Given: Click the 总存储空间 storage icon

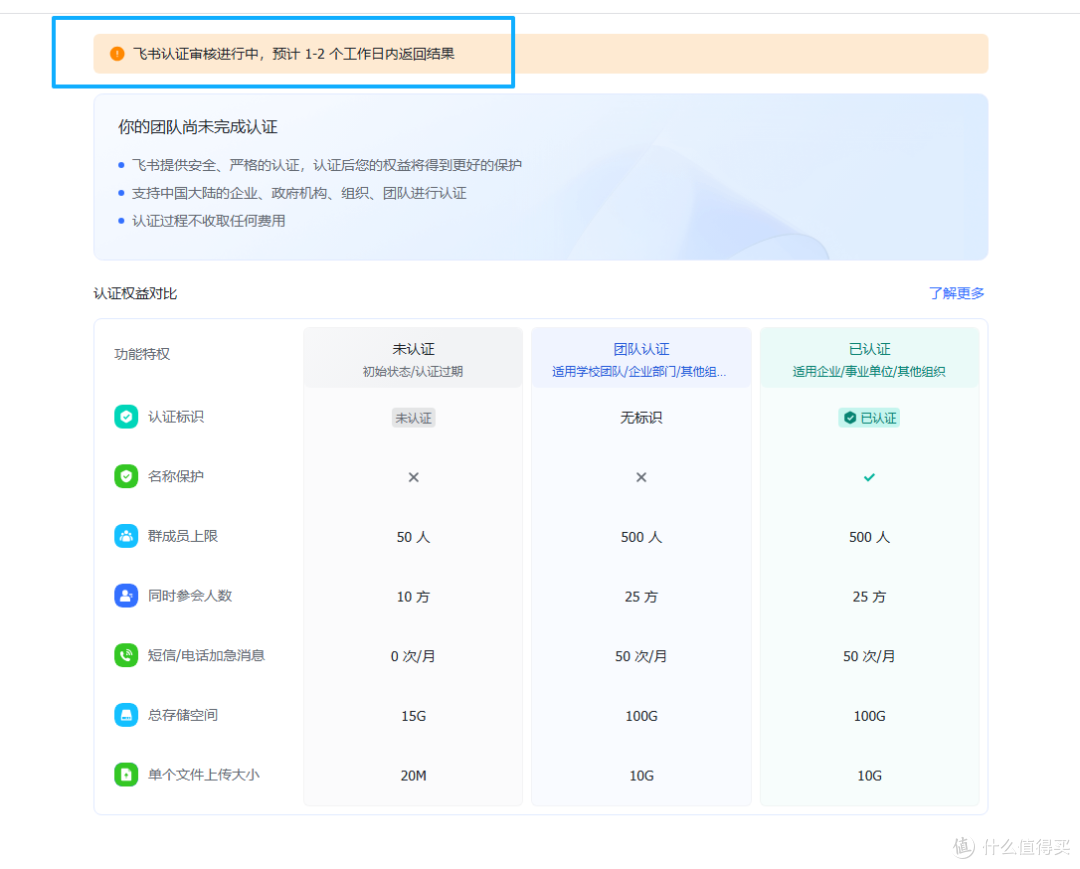Looking at the screenshot, I should [x=126, y=715].
